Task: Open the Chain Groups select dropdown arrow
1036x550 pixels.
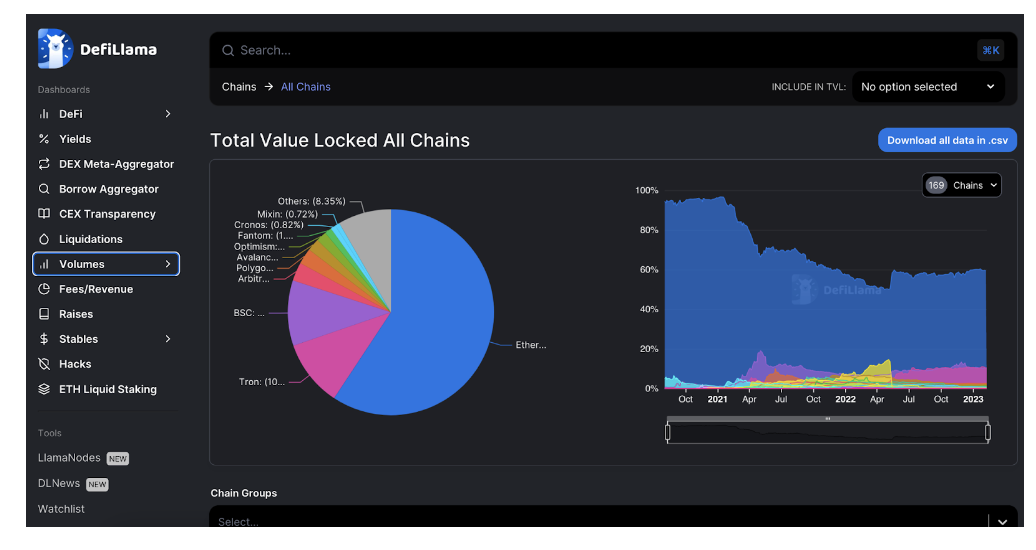Action: click(x=1002, y=522)
